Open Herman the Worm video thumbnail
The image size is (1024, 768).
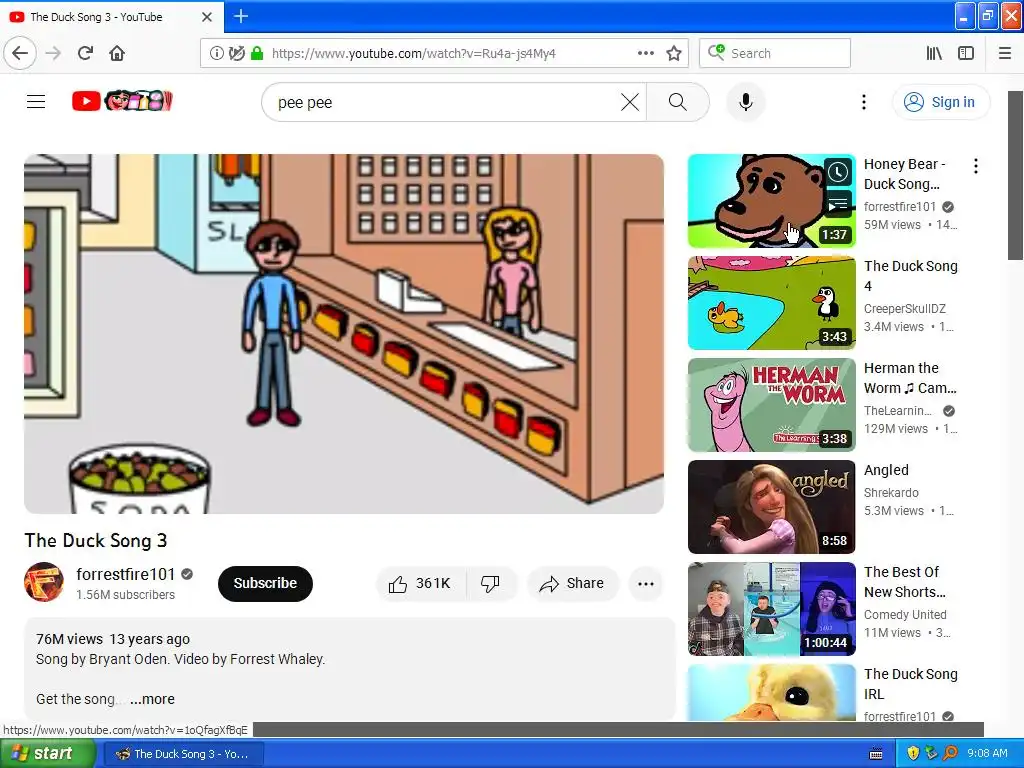(x=771, y=405)
